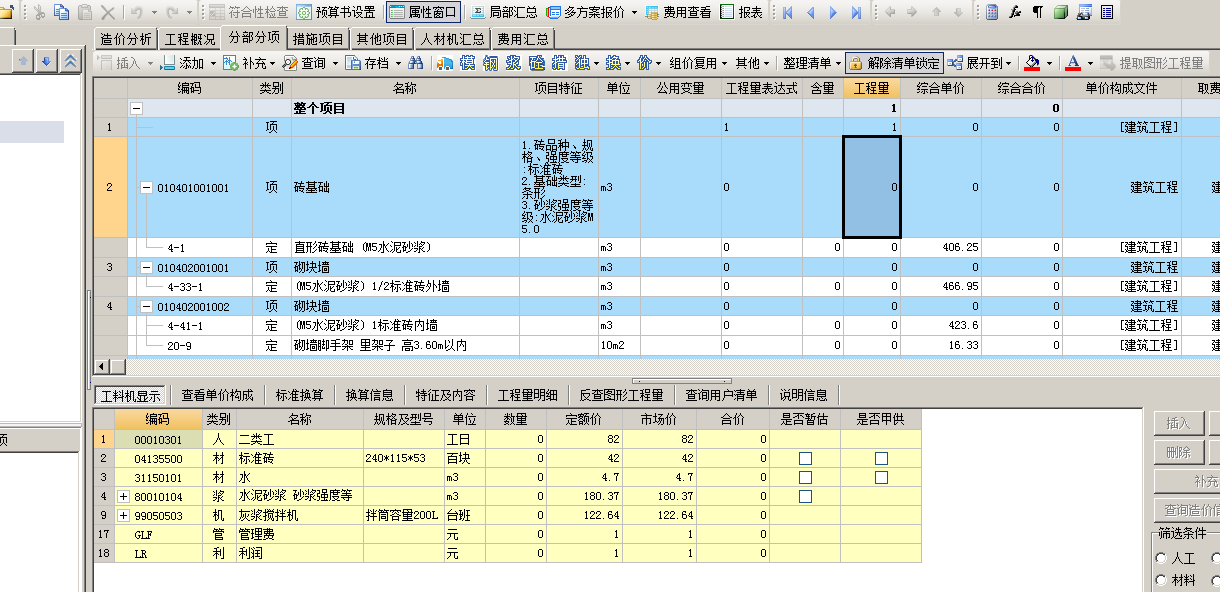Click the binoculars find icon
Image resolution: width=1220 pixels, height=592 pixels.
tap(416, 63)
